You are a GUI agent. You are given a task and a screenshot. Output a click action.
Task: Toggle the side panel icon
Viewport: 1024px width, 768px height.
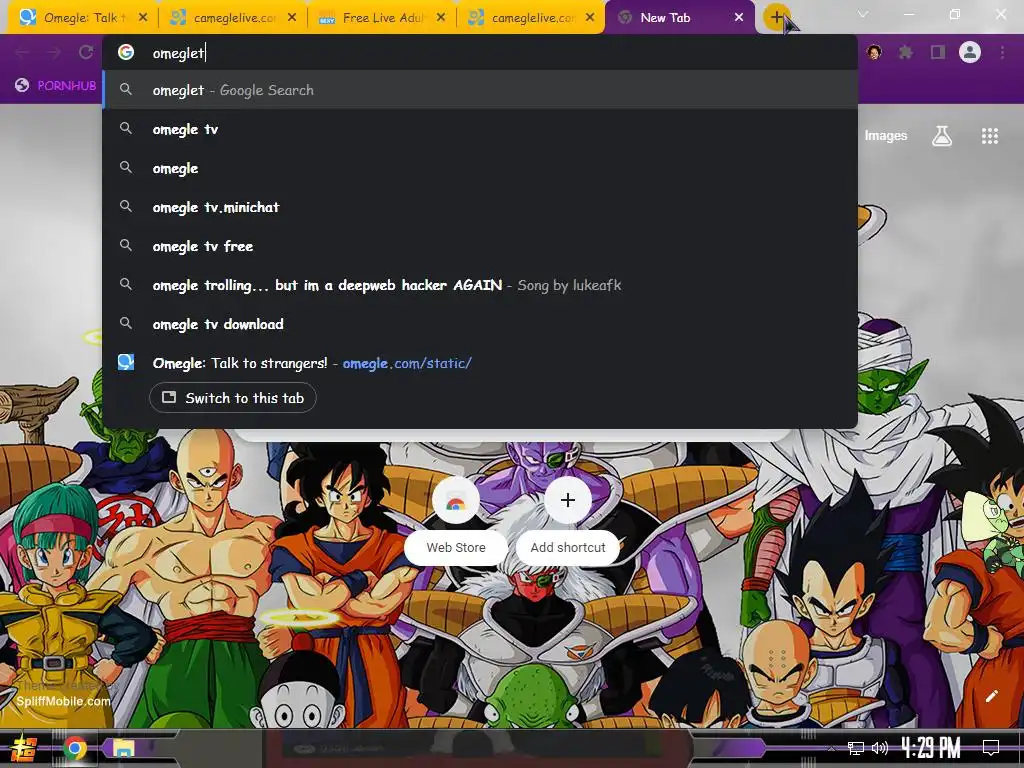coord(938,52)
